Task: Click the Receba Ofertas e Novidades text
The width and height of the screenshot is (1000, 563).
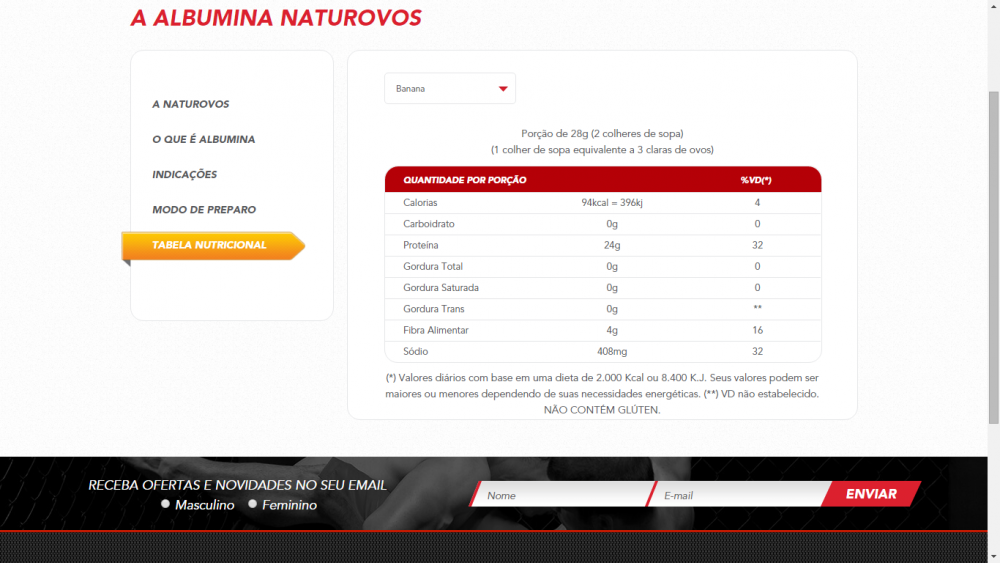Action: coord(237,485)
